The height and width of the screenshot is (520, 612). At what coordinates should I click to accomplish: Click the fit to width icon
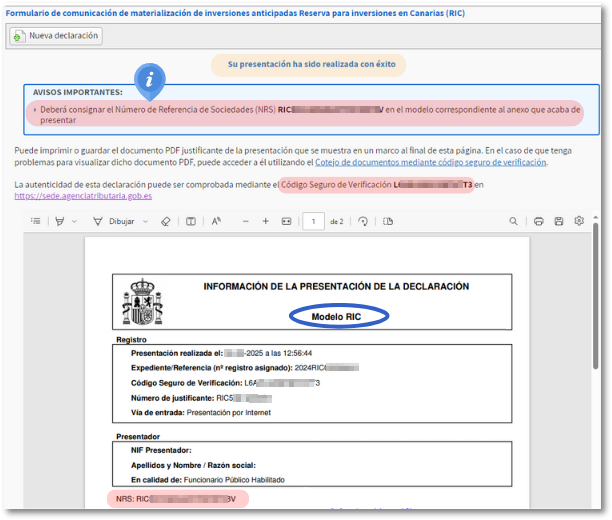[x=286, y=221]
